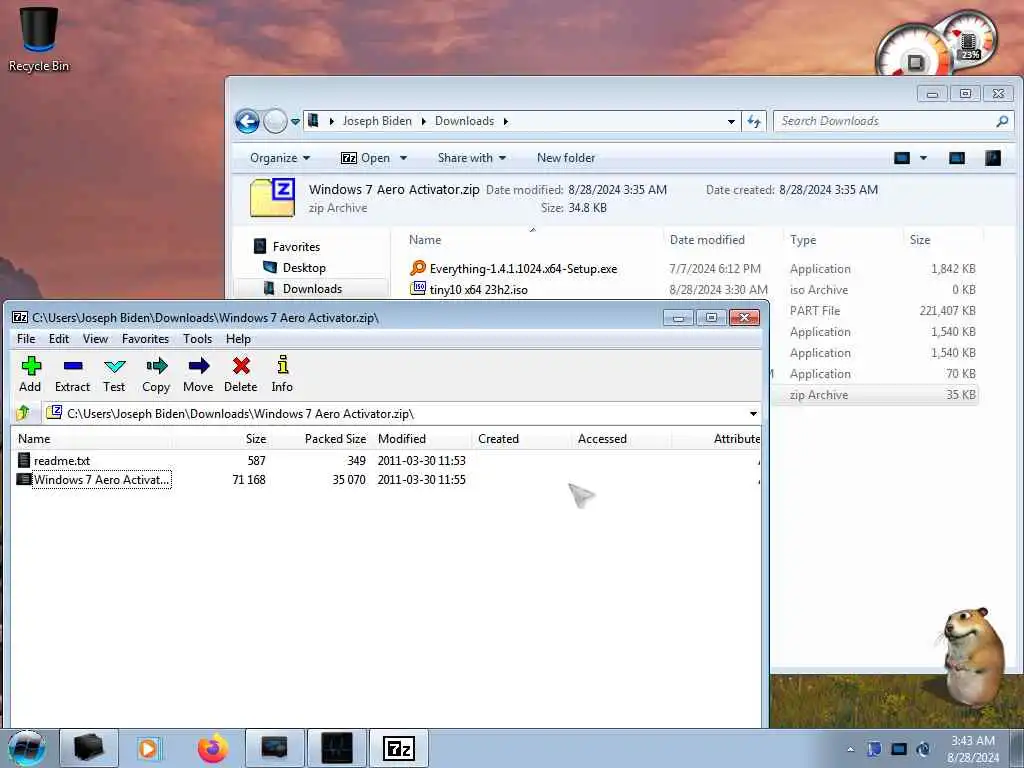Show hidden system tray icons
1024x768 pixels.
(850, 749)
